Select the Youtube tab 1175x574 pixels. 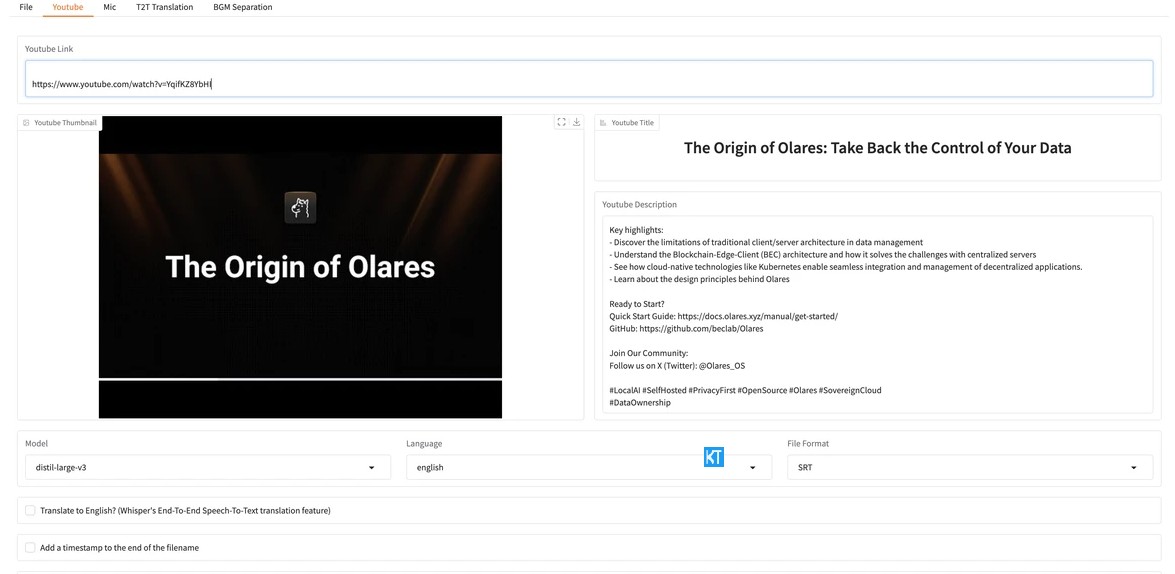68,7
